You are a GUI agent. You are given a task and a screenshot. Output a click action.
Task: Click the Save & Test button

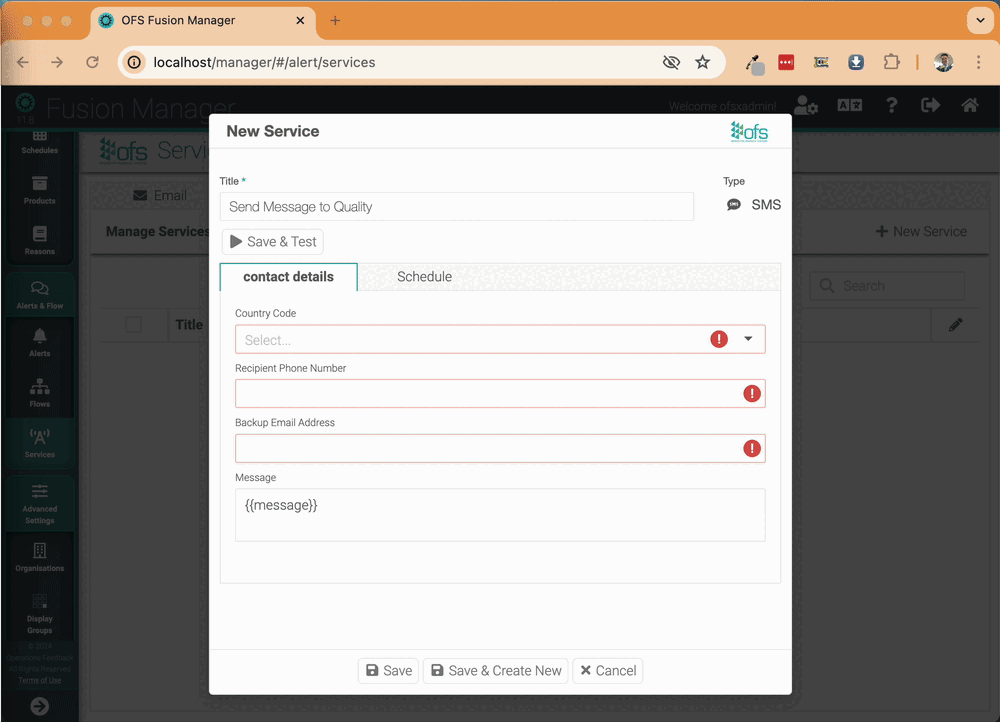pos(272,241)
